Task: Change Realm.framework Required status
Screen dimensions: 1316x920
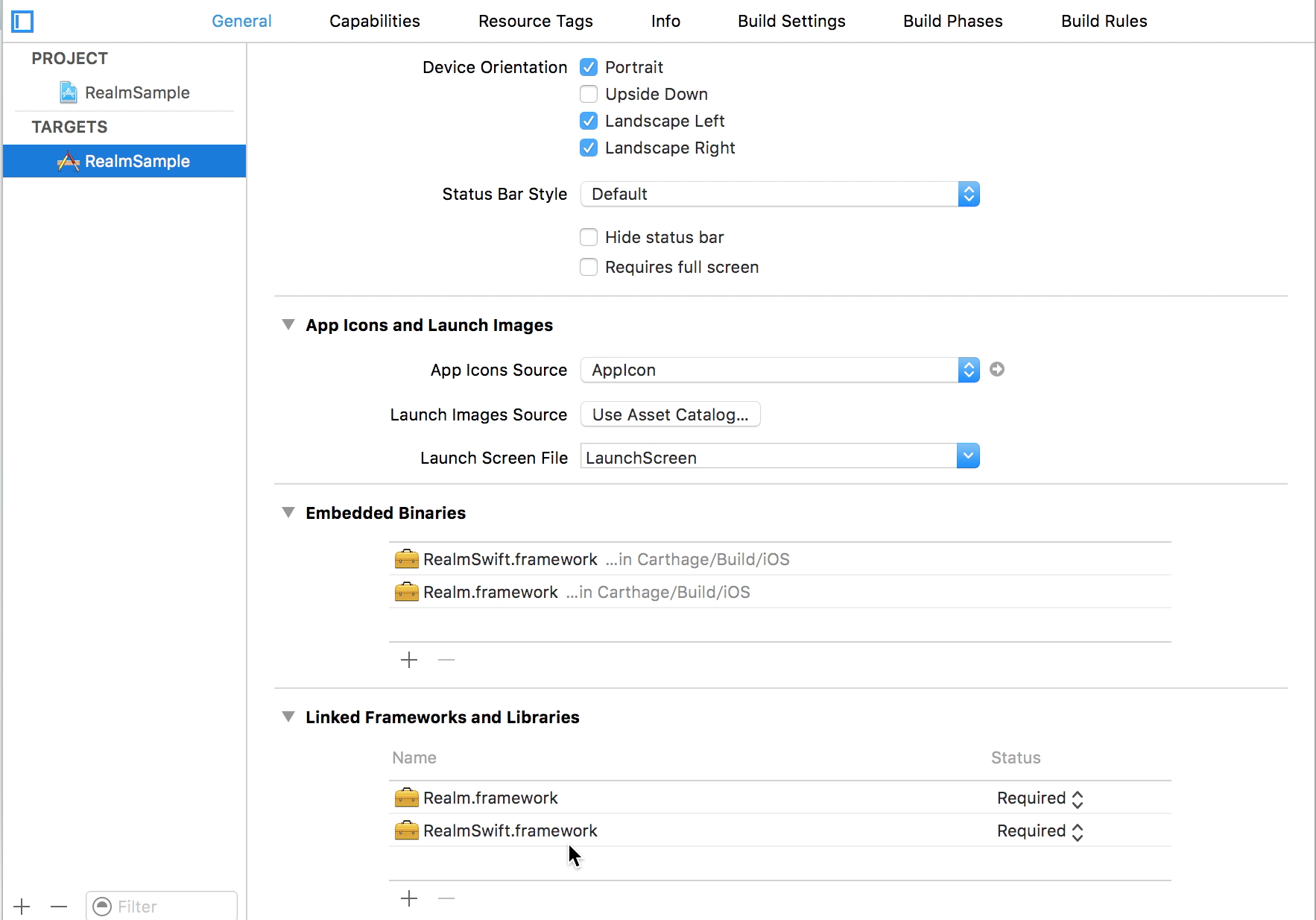Action: [1040, 798]
